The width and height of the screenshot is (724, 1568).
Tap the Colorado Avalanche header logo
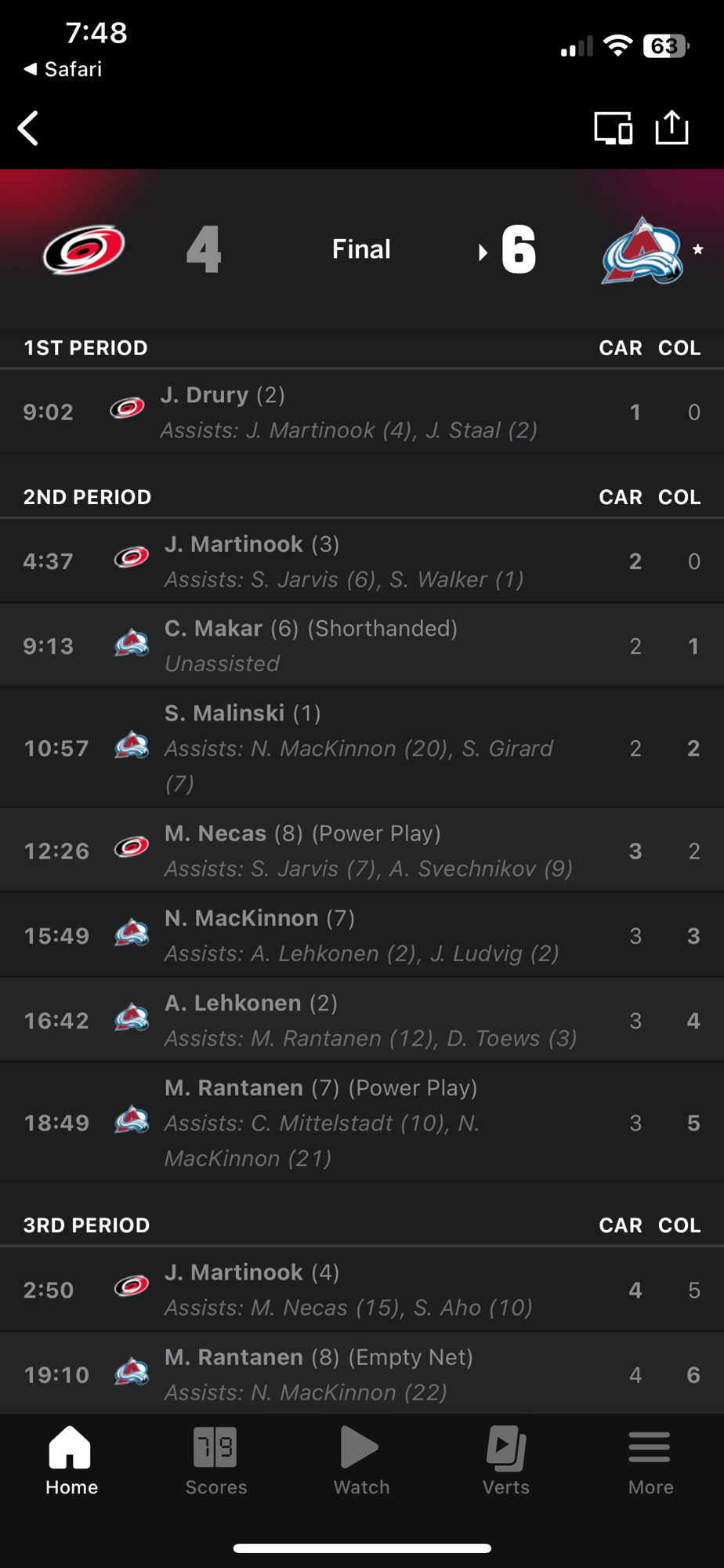pyautogui.click(x=642, y=251)
